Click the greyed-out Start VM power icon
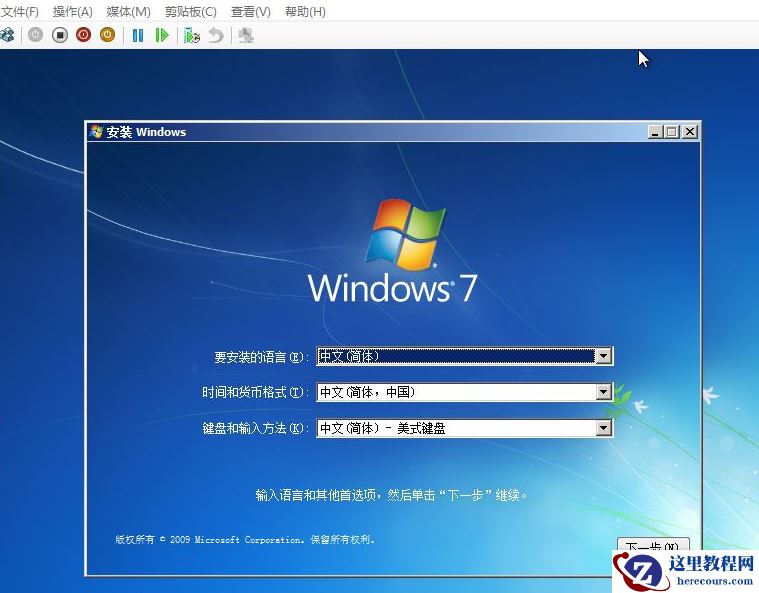 tap(35, 35)
